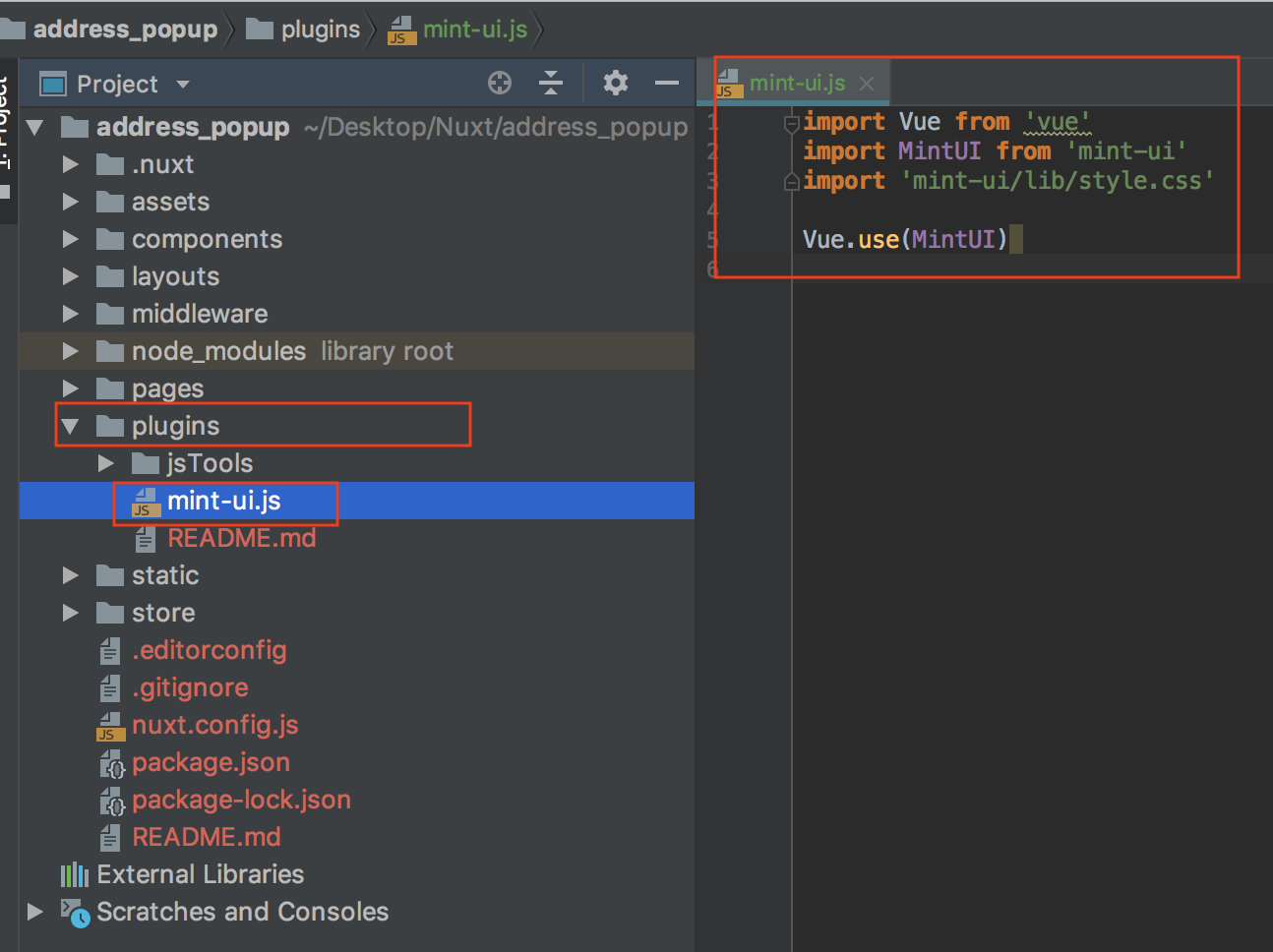Click the .gitignore file icon
Viewport: 1273px width, 952px height.
point(110,688)
